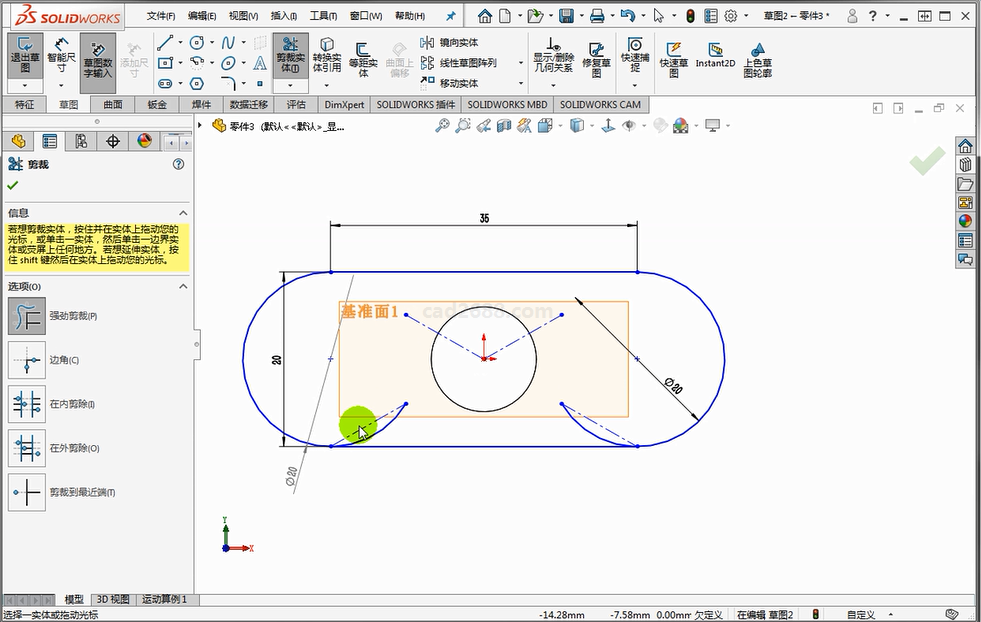Click the 上色草图轮廓 shaded sketch contours icon

(757, 58)
